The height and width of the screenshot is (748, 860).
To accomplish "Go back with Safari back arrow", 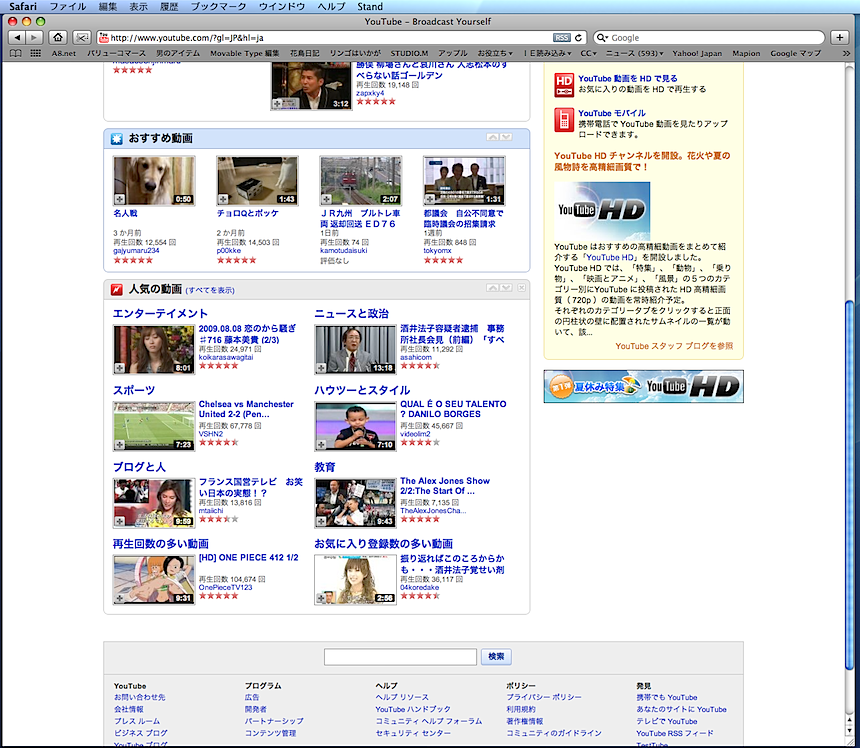I will click(x=17, y=37).
